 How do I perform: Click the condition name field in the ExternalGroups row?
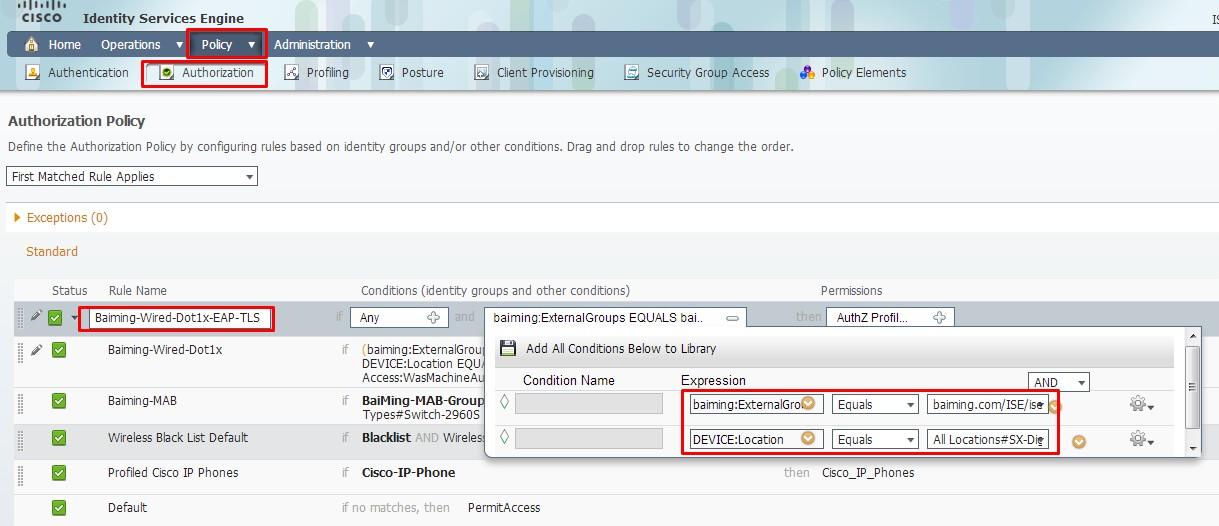click(589, 404)
